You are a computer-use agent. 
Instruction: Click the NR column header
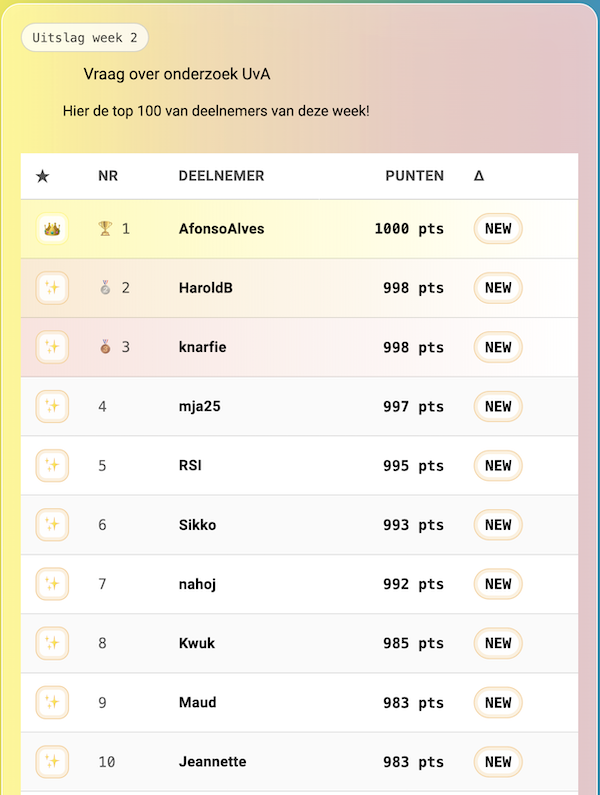[x=108, y=176]
